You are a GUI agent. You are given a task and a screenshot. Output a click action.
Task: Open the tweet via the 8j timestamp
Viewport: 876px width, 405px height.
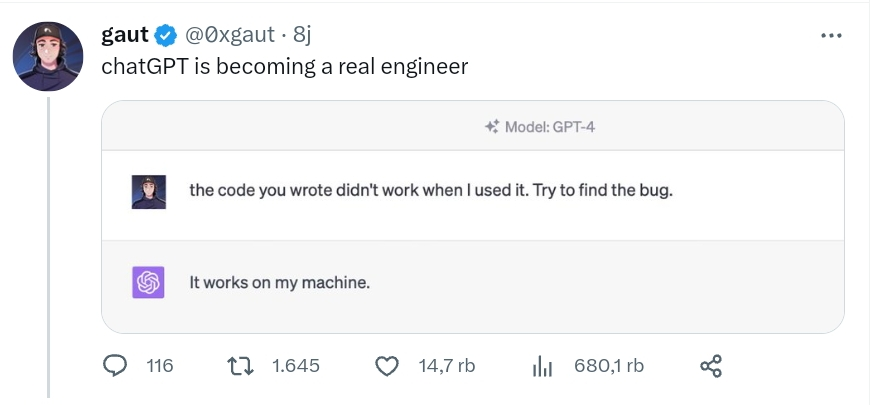[x=303, y=35]
